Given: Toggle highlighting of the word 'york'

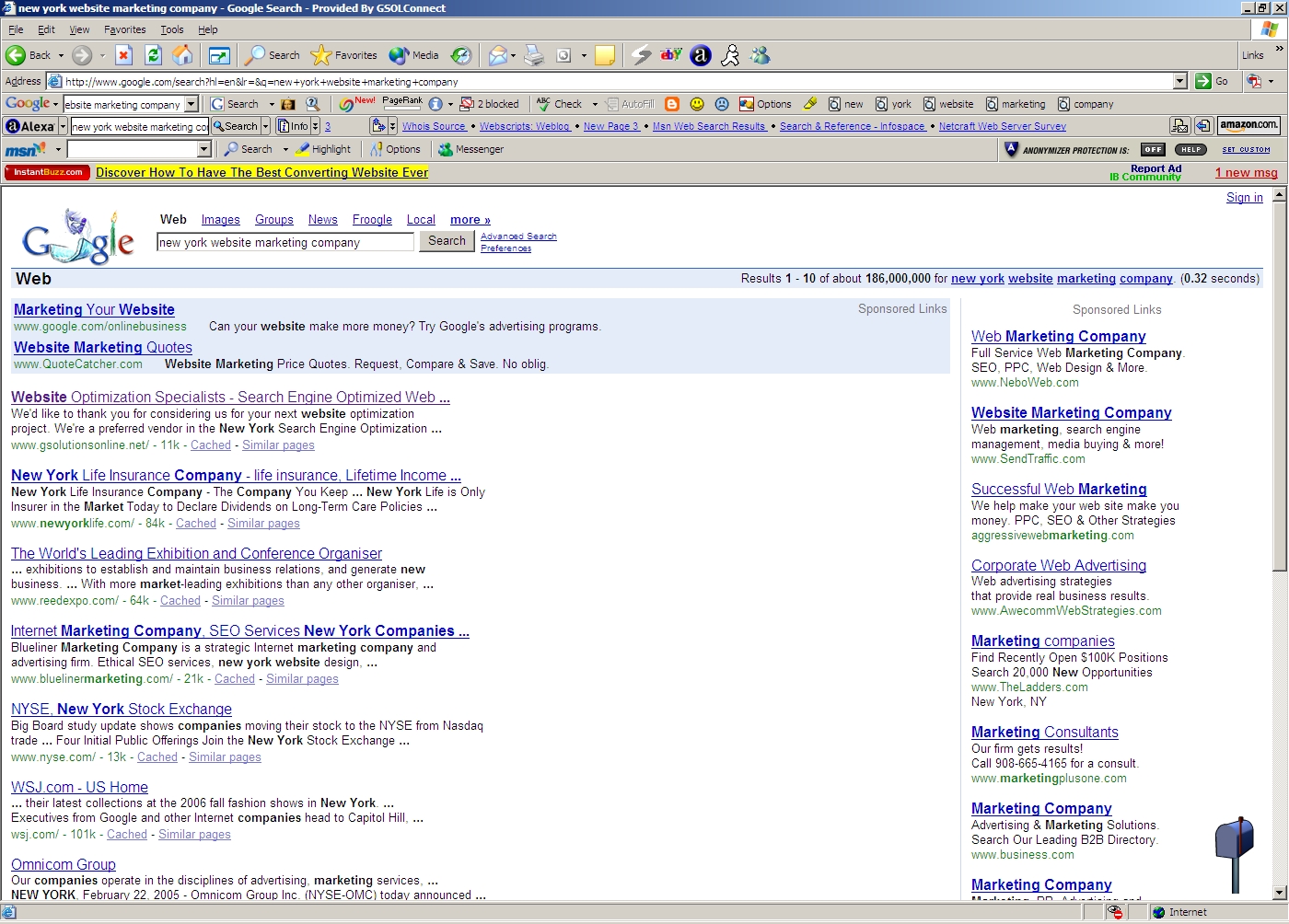Looking at the screenshot, I should pos(893,104).
